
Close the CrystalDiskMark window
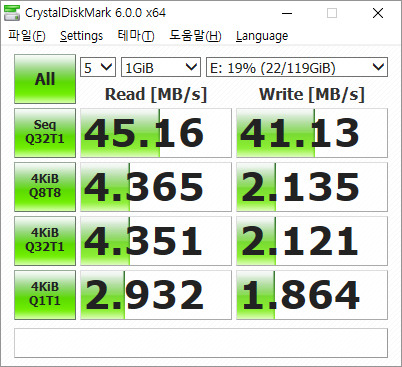378,13
